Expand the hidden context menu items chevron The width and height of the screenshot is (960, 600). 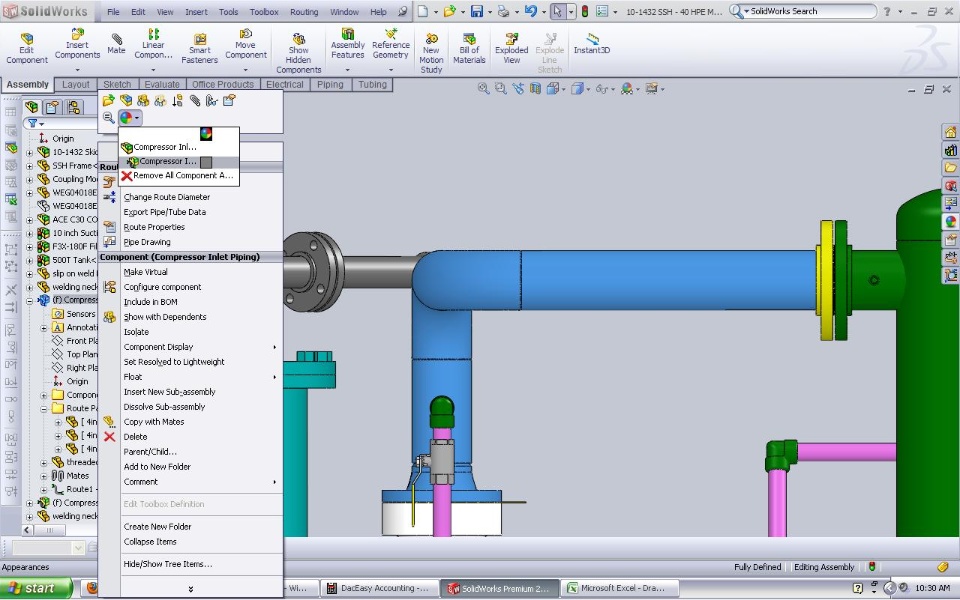[x=191, y=589]
